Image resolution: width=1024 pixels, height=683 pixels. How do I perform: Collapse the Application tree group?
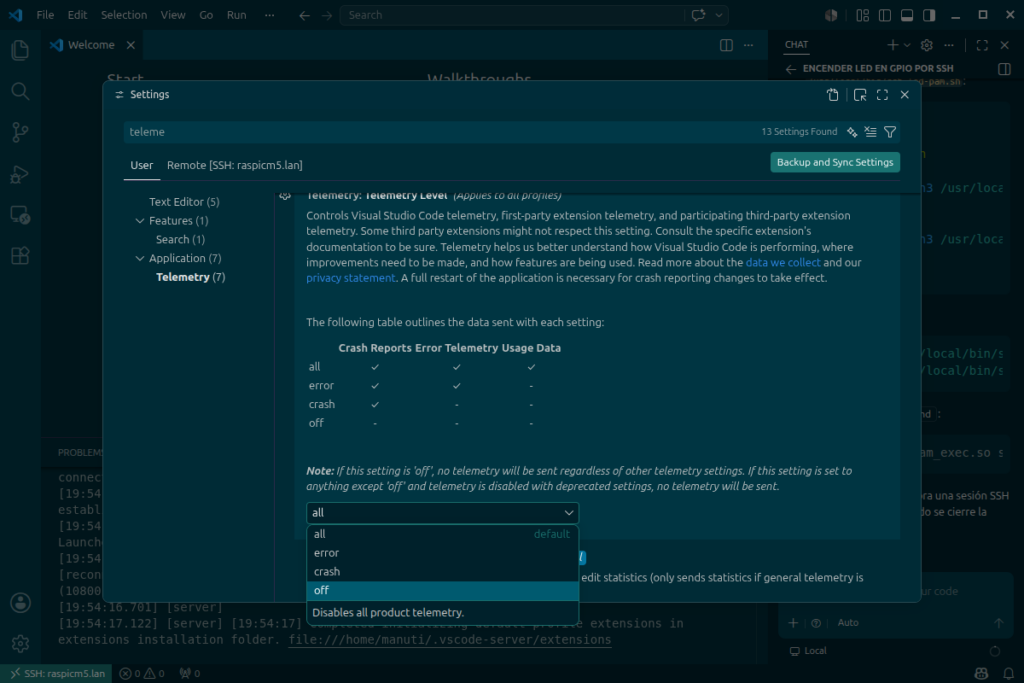[x=140, y=259]
